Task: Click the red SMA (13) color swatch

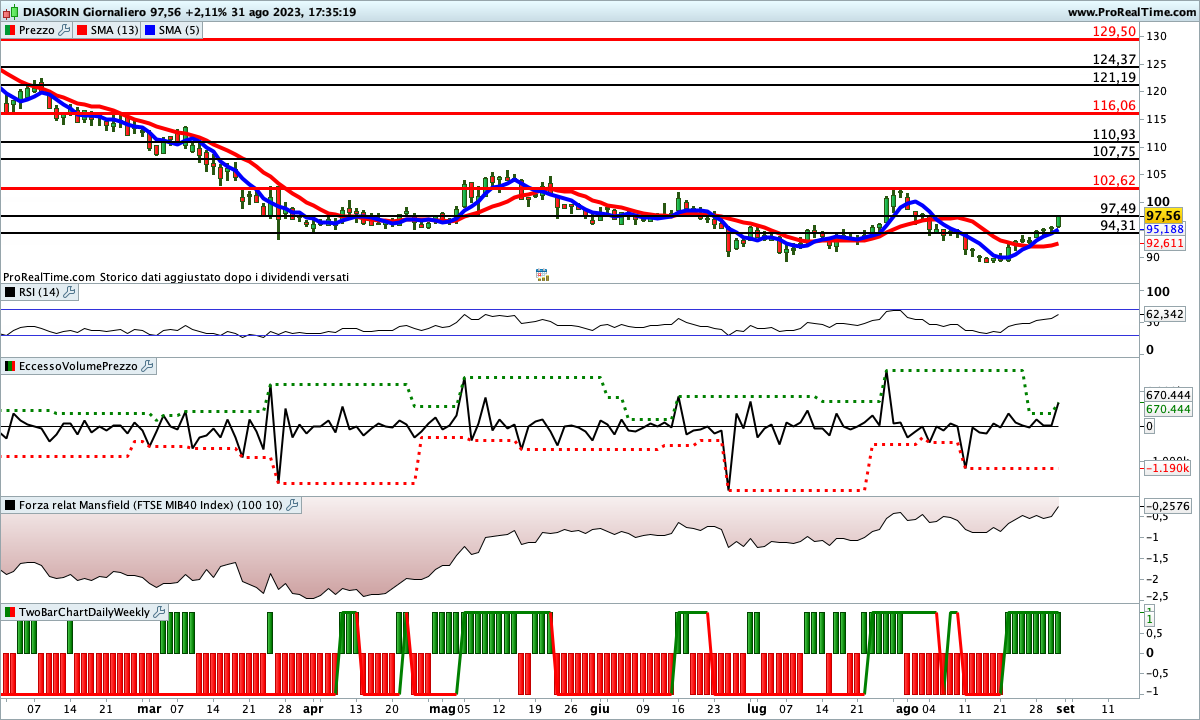Action: (83, 30)
